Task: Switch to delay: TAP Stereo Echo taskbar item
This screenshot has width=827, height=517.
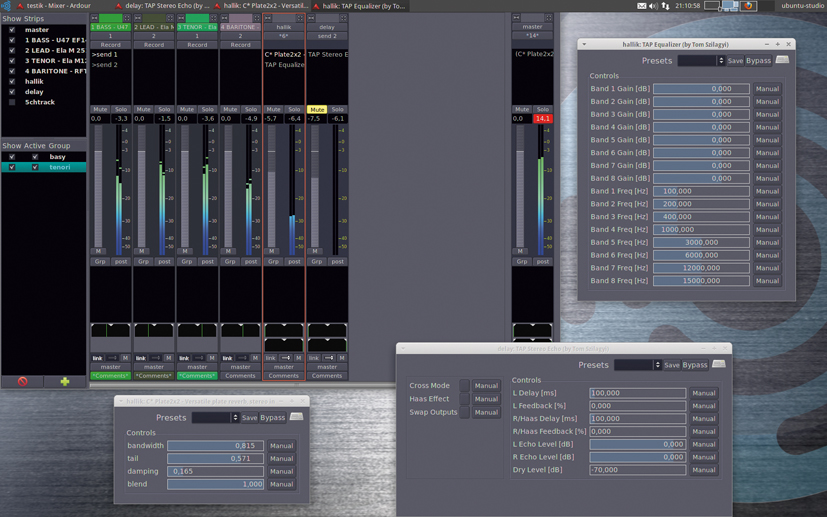Action: click(x=164, y=6)
